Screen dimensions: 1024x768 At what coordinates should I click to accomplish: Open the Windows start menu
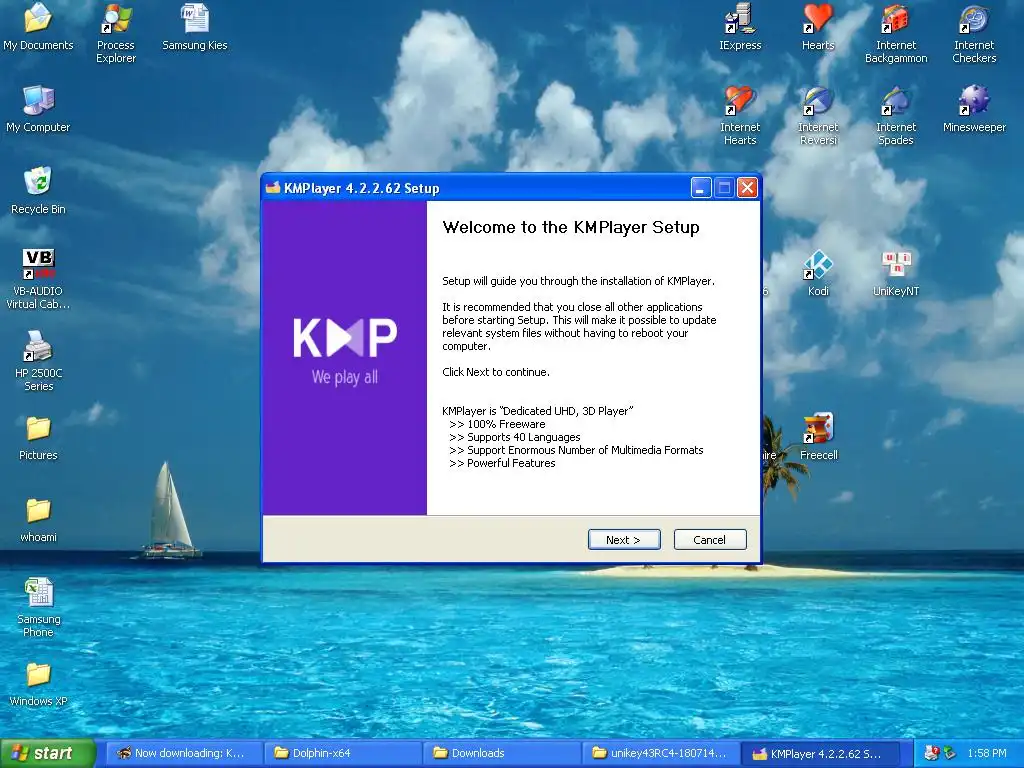[x=48, y=753]
